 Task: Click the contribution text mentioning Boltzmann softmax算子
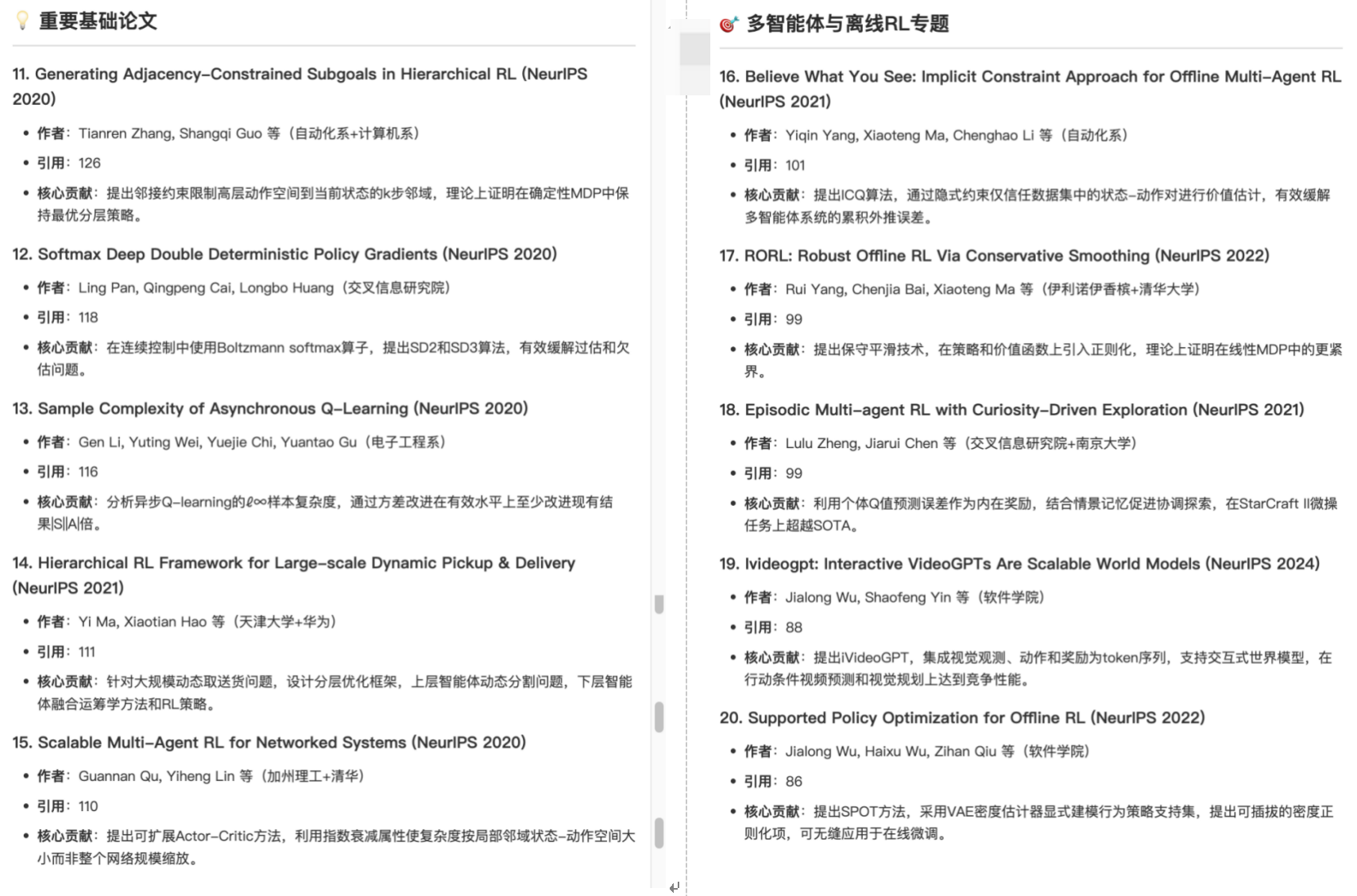tap(333, 358)
